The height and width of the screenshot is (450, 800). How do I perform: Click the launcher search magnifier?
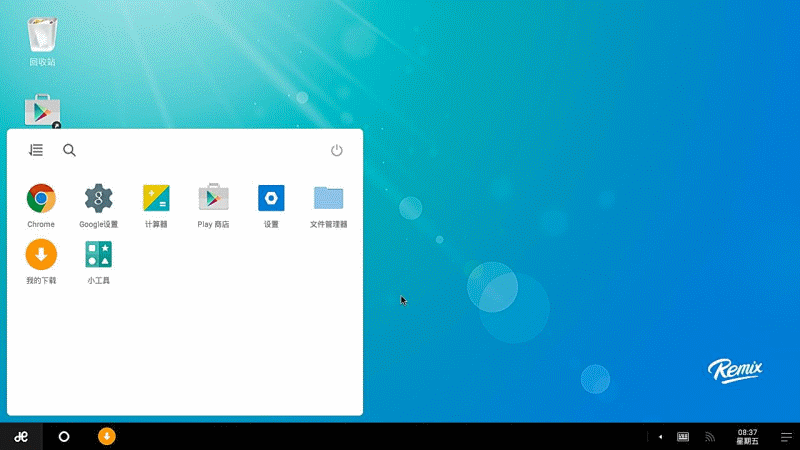coord(69,150)
